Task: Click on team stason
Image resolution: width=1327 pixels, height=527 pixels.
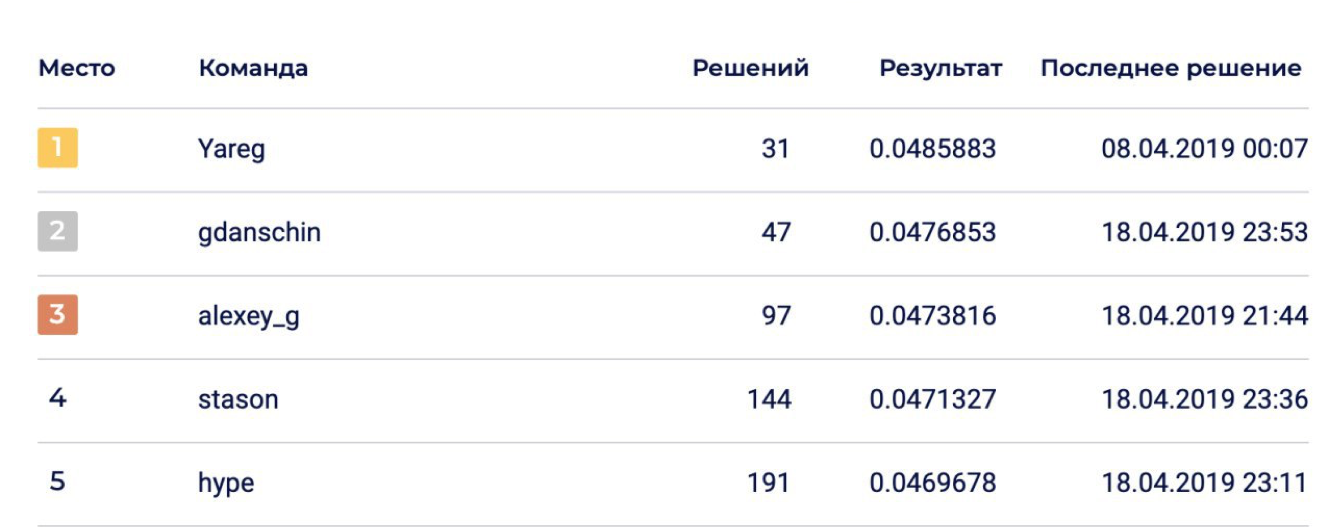Action: (x=238, y=400)
